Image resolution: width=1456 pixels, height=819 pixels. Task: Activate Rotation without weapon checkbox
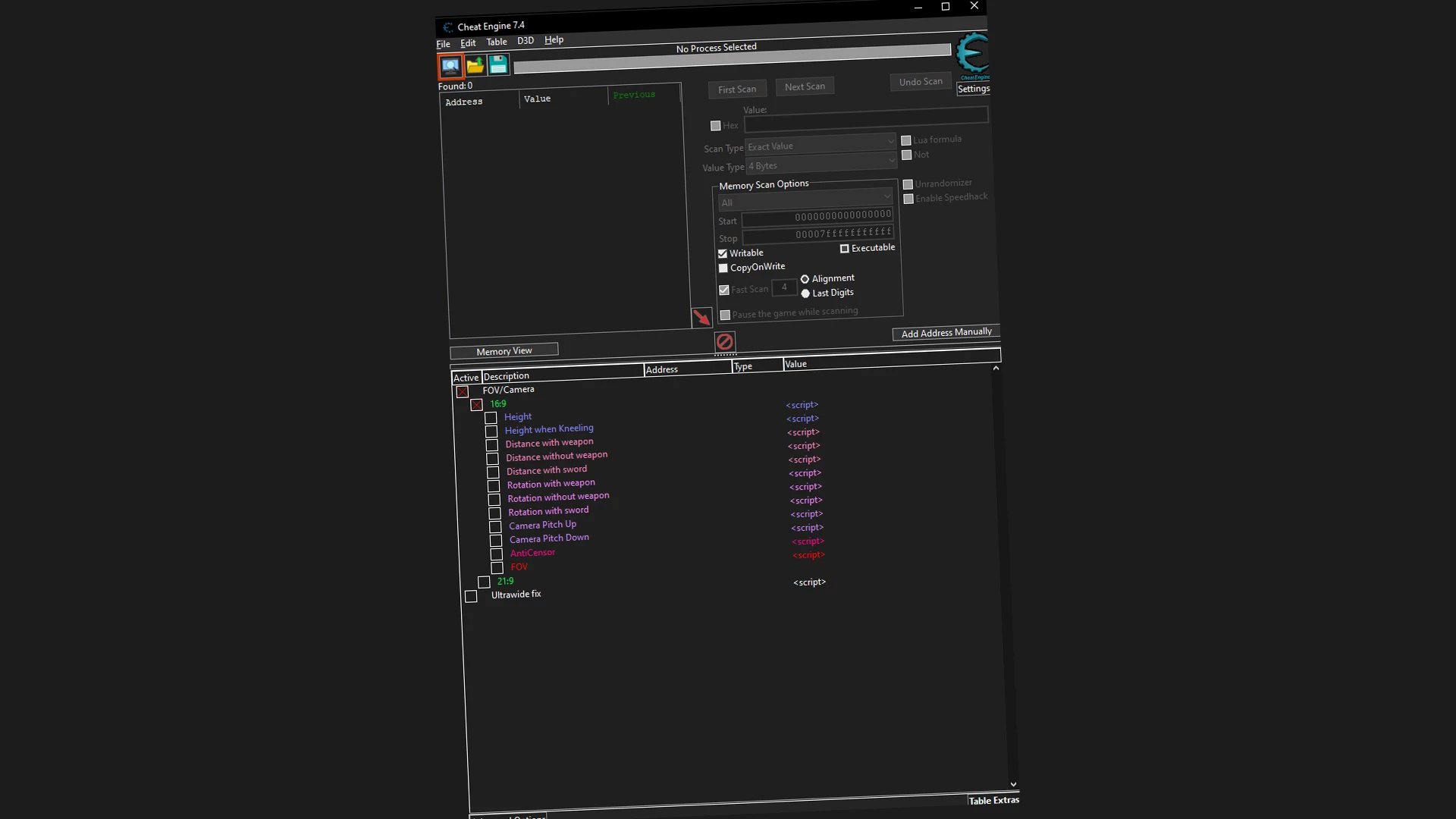tap(494, 500)
